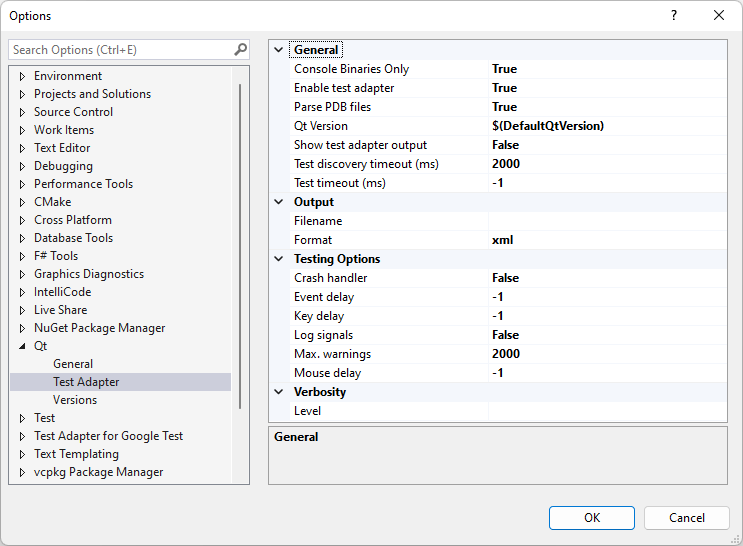Click the Key delay value
The image size is (743, 546).
[607, 316]
